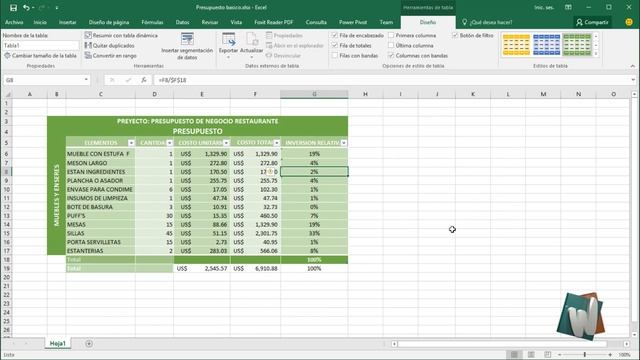Click the Compartir share button

(592, 22)
